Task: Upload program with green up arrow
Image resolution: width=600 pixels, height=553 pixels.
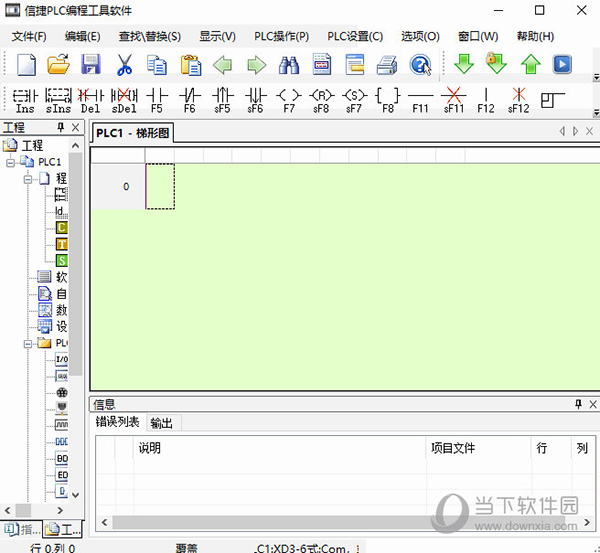Action: (530, 64)
